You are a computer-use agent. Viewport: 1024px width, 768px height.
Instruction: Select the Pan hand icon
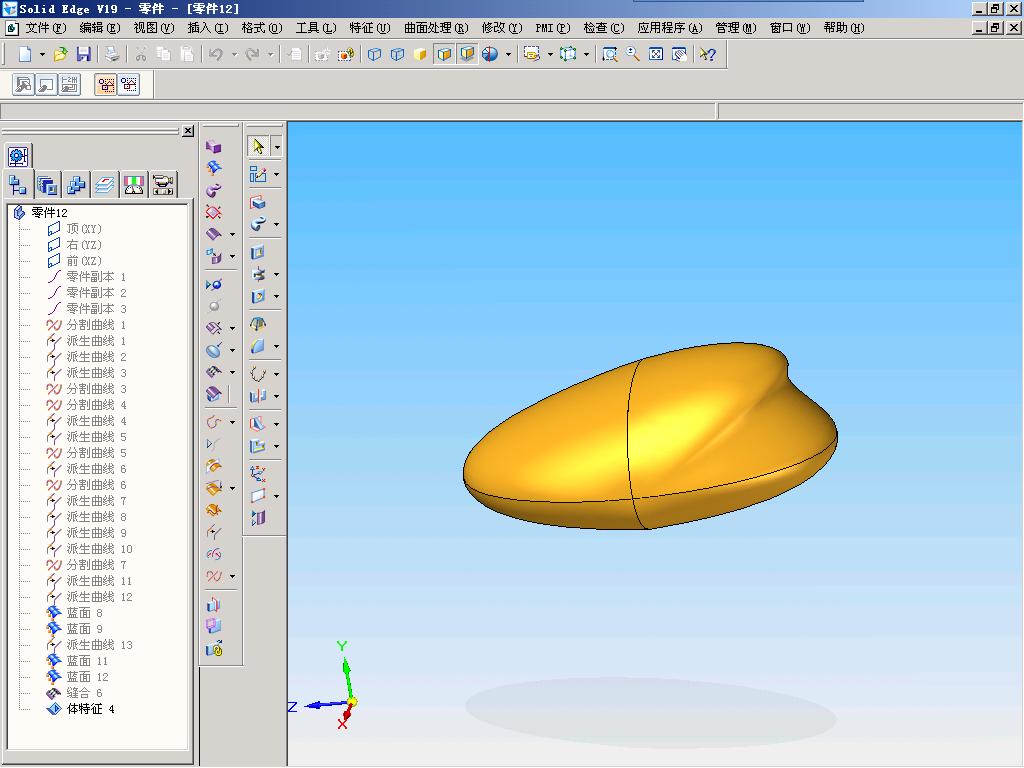tap(680, 54)
